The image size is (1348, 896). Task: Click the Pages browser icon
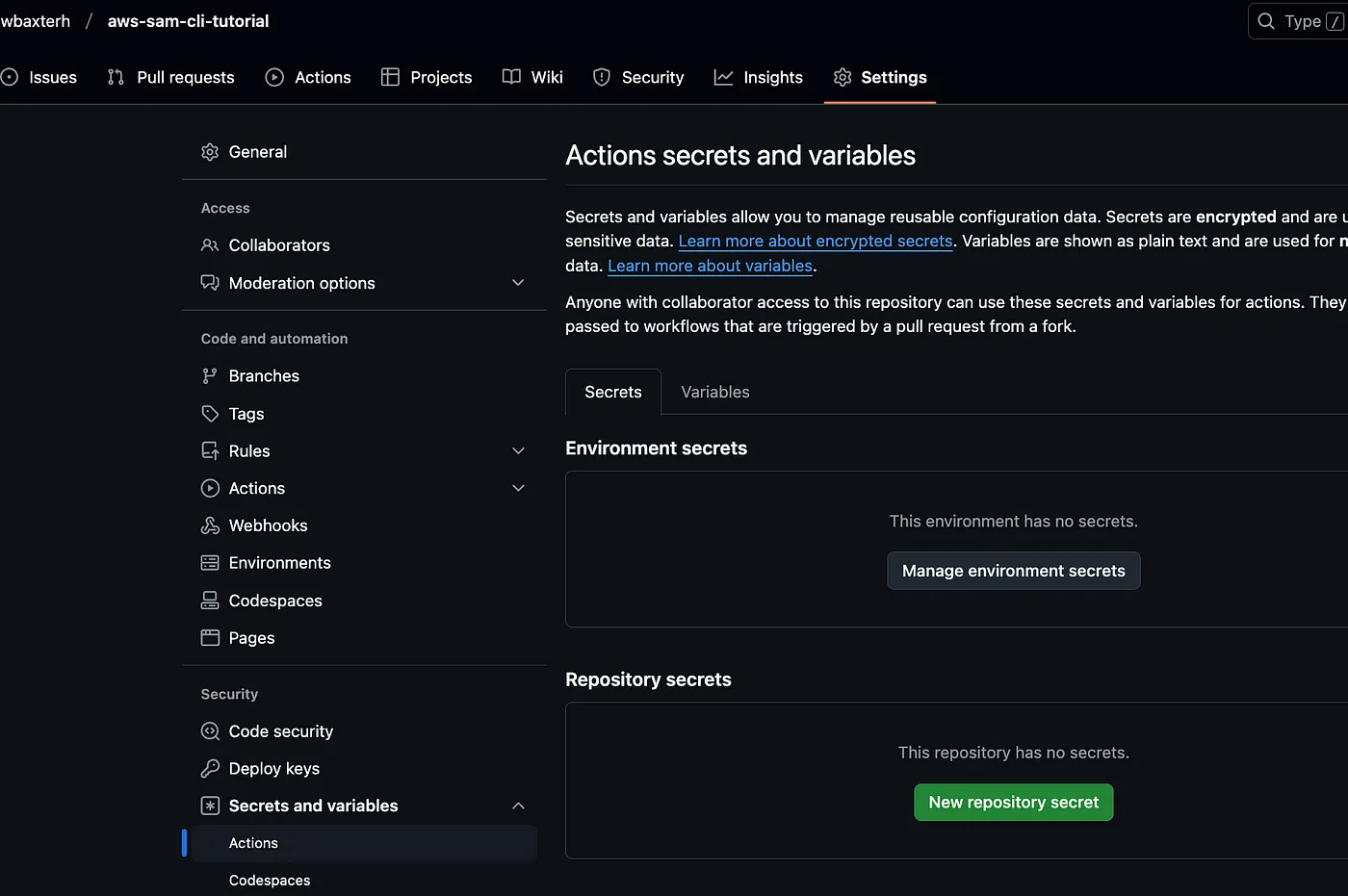pos(210,638)
